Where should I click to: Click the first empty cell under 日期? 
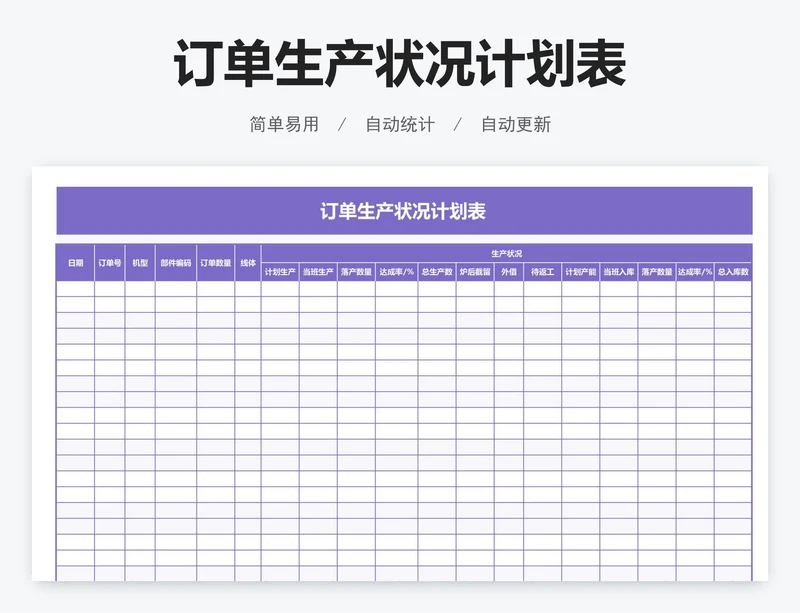tap(76, 289)
